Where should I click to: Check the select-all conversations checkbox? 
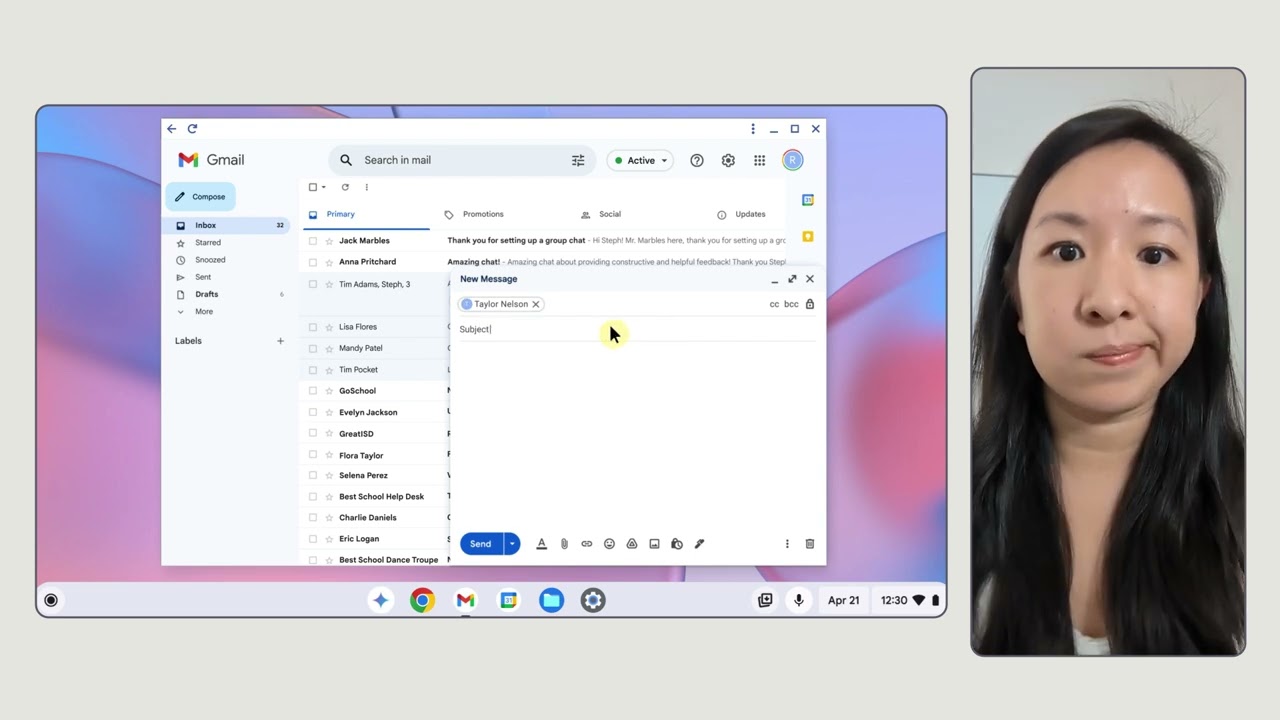coord(311,187)
